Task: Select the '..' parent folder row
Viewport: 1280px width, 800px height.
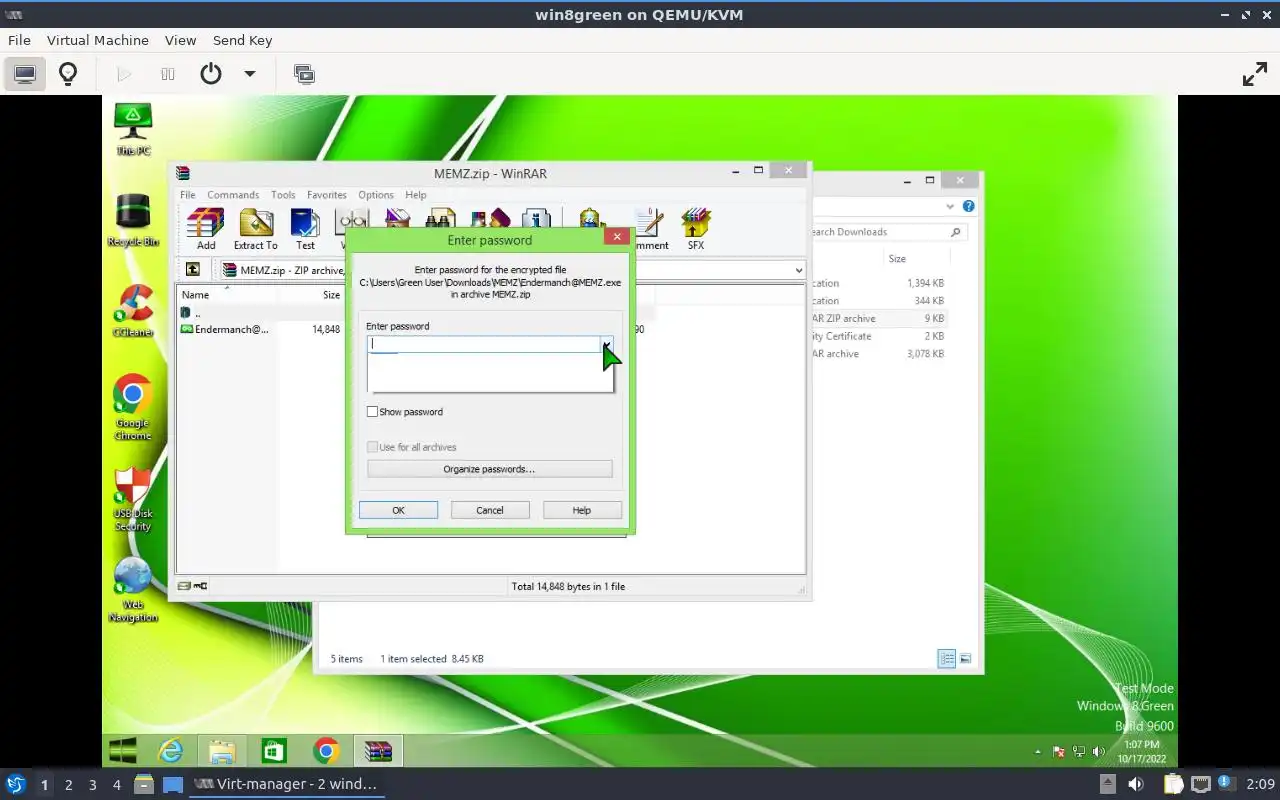Action: click(x=191, y=313)
